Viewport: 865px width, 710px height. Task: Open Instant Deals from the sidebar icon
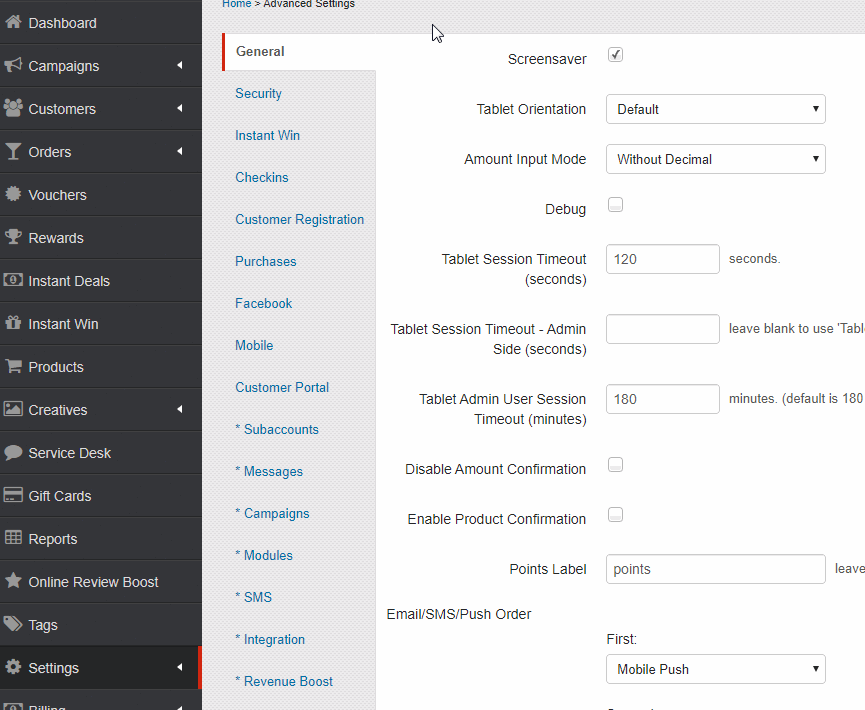coord(12,280)
